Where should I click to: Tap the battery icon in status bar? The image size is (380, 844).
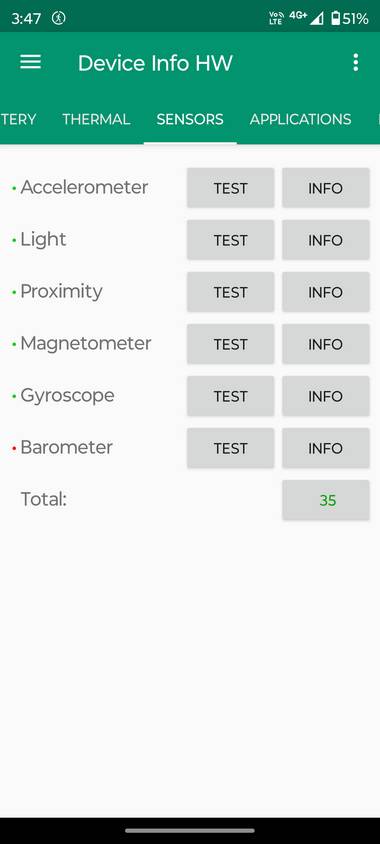(336, 19)
